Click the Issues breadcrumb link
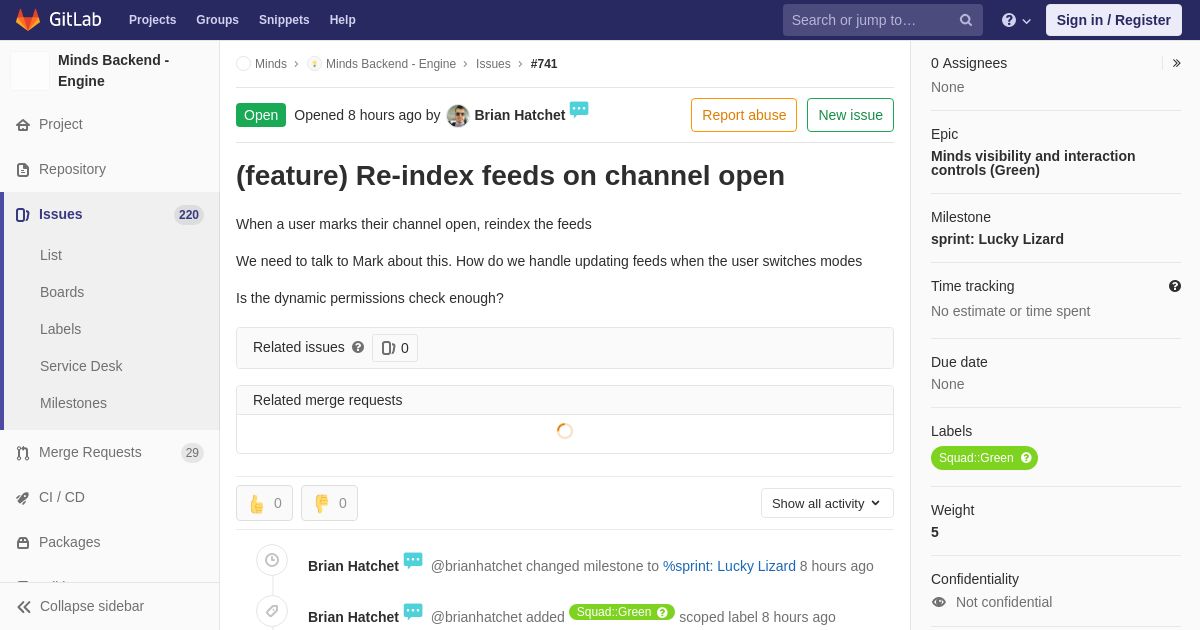 493,64
